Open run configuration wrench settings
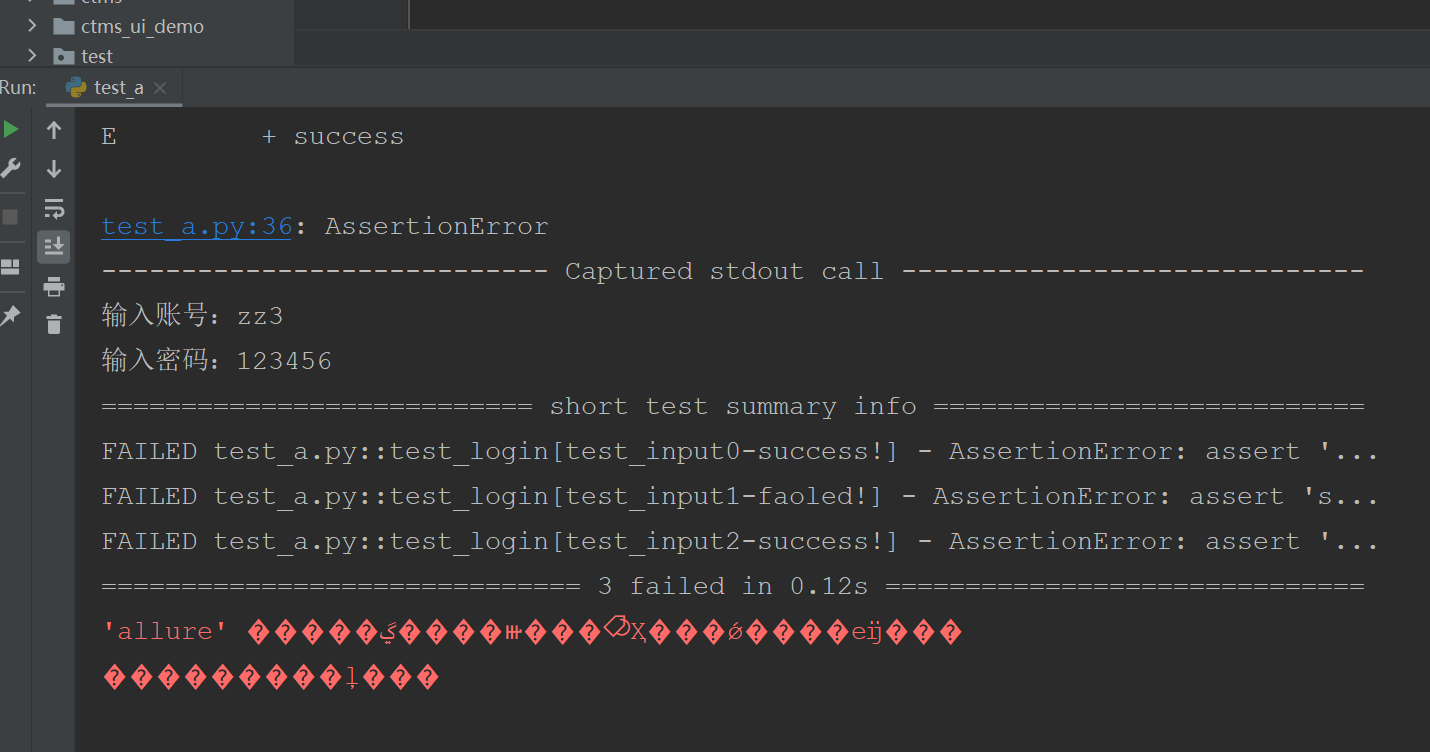The height and width of the screenshot is (752, 1430). 11,168
